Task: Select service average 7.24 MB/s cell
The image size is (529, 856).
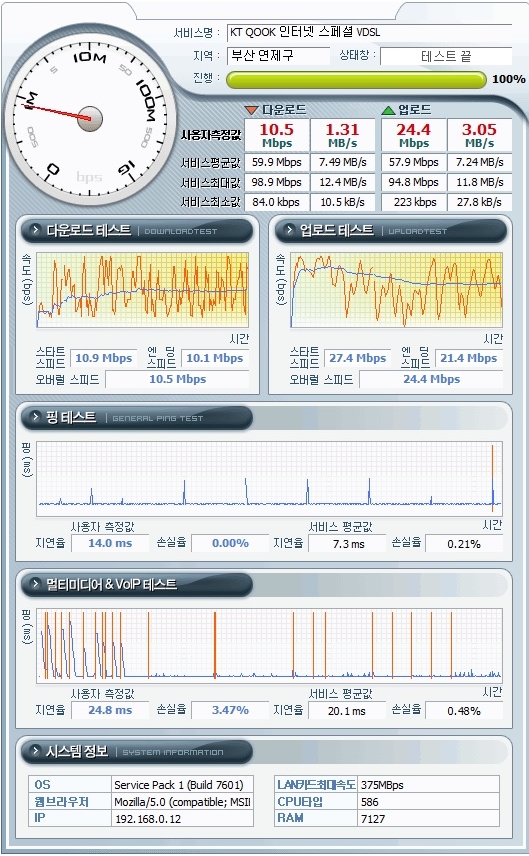Action: coord(479,162)
